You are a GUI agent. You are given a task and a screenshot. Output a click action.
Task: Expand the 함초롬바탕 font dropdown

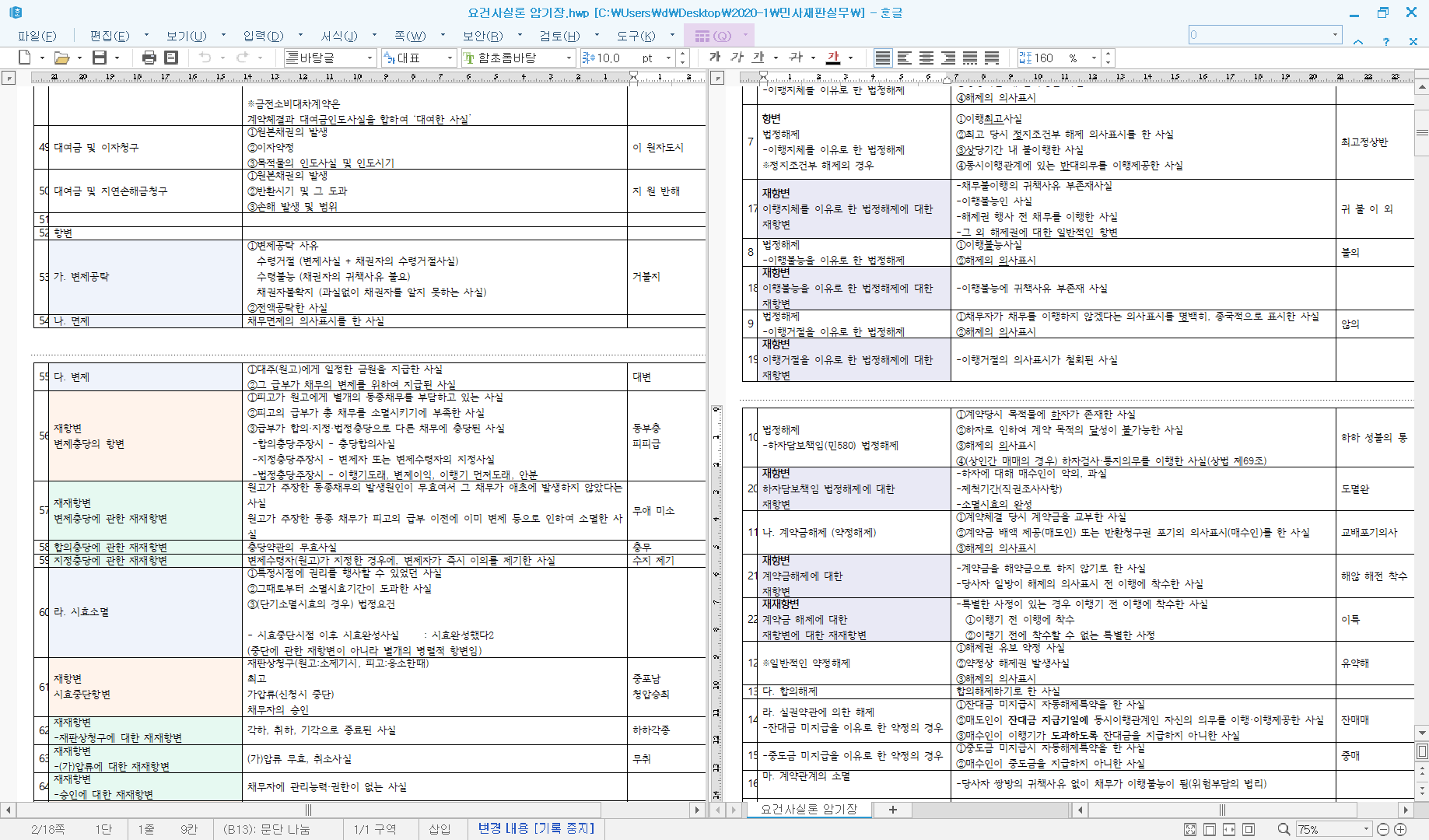point(569,58)
